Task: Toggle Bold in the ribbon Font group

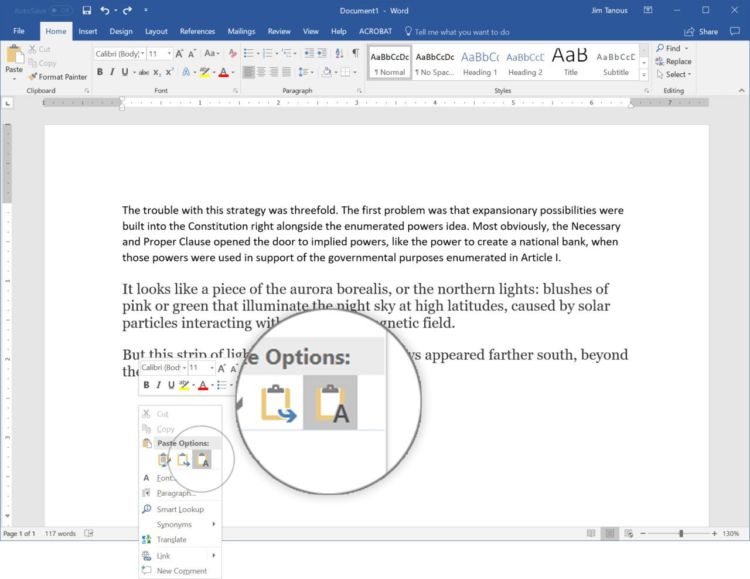Action: tap(99, 72)
